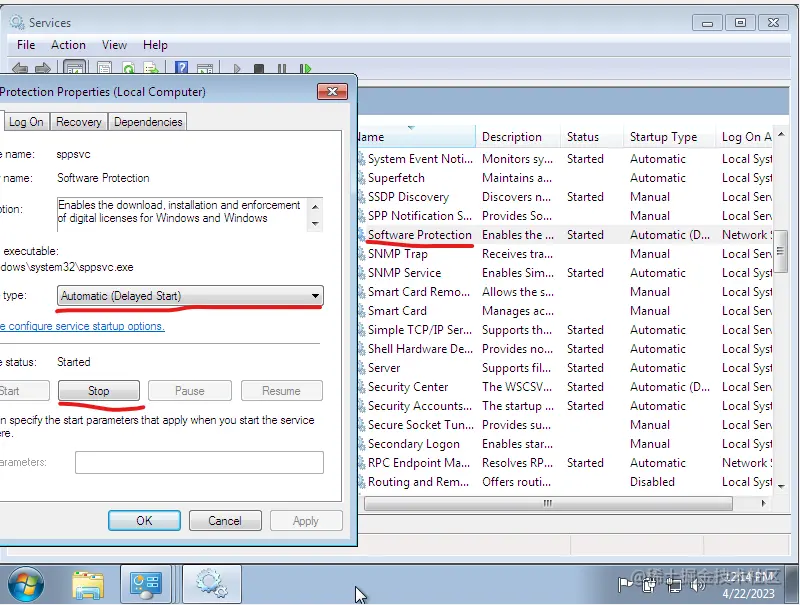The image size is (800, 605).
Task: Click the Pause Service toolbar icon
Action: point(282,68)
